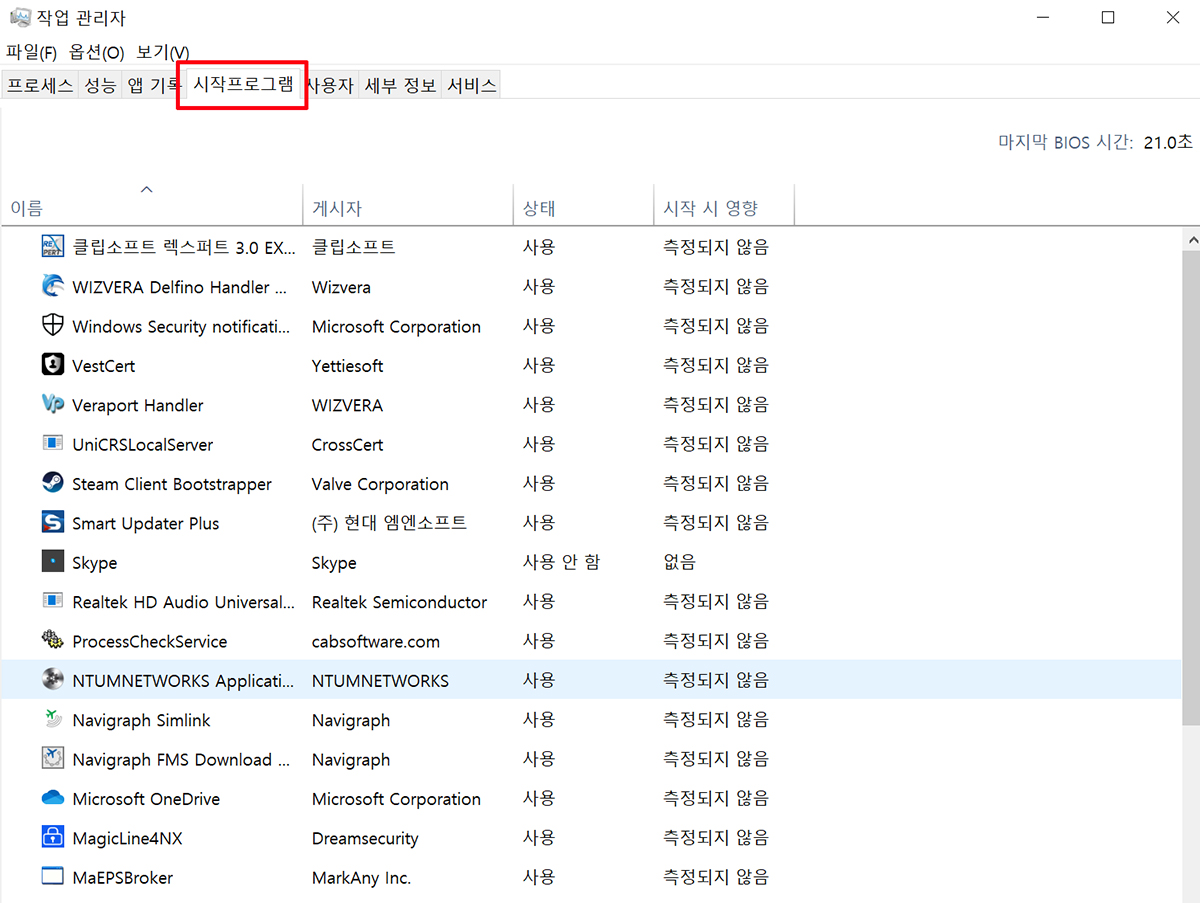This screenshot has width=1200, height=903.
Task: Click the '없음' impact cell
Action: point(679,562)
